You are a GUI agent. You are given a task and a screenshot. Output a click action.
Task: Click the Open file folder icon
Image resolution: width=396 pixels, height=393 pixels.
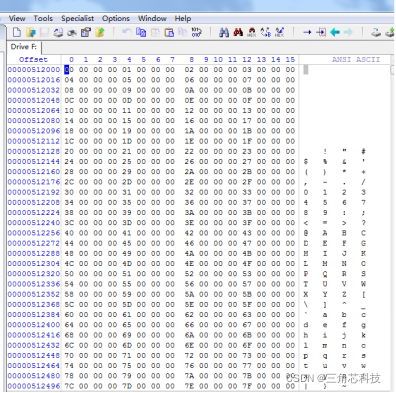(x=31, y=32)
